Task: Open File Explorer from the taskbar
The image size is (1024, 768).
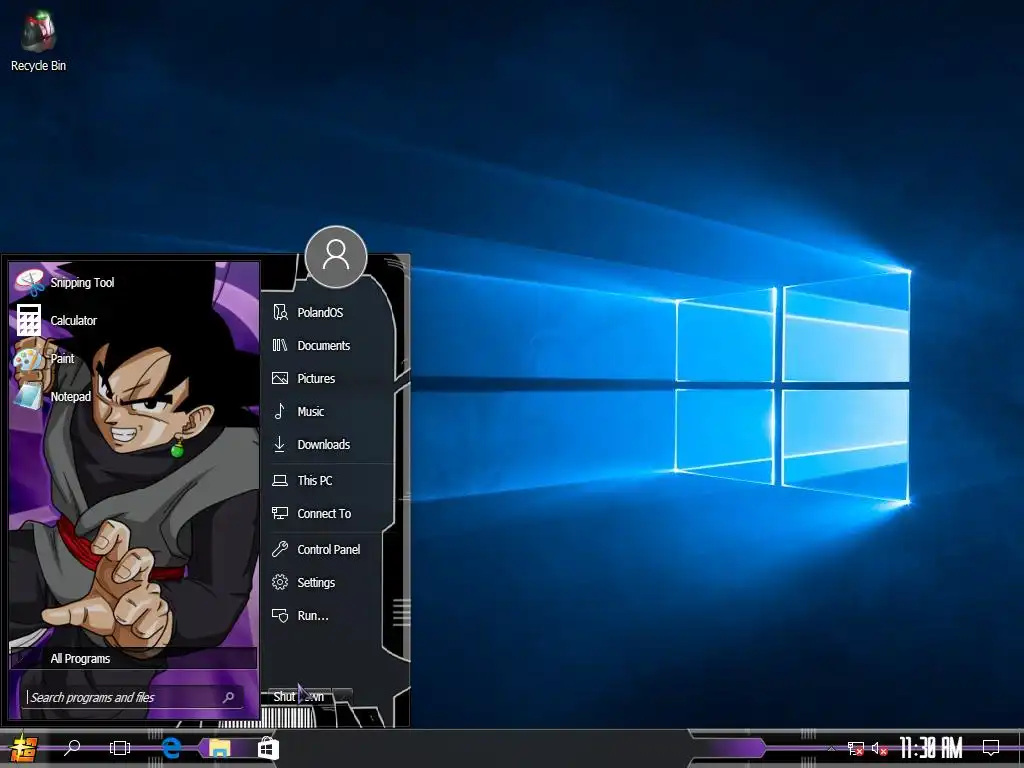Action: [219, 748]
